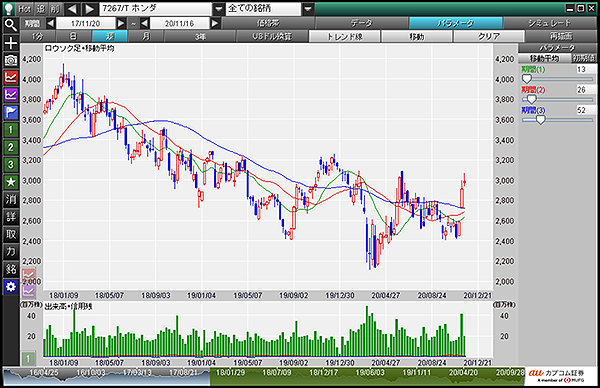
Task: Open the red line chart indicator icon
Action: coord(11,78)
